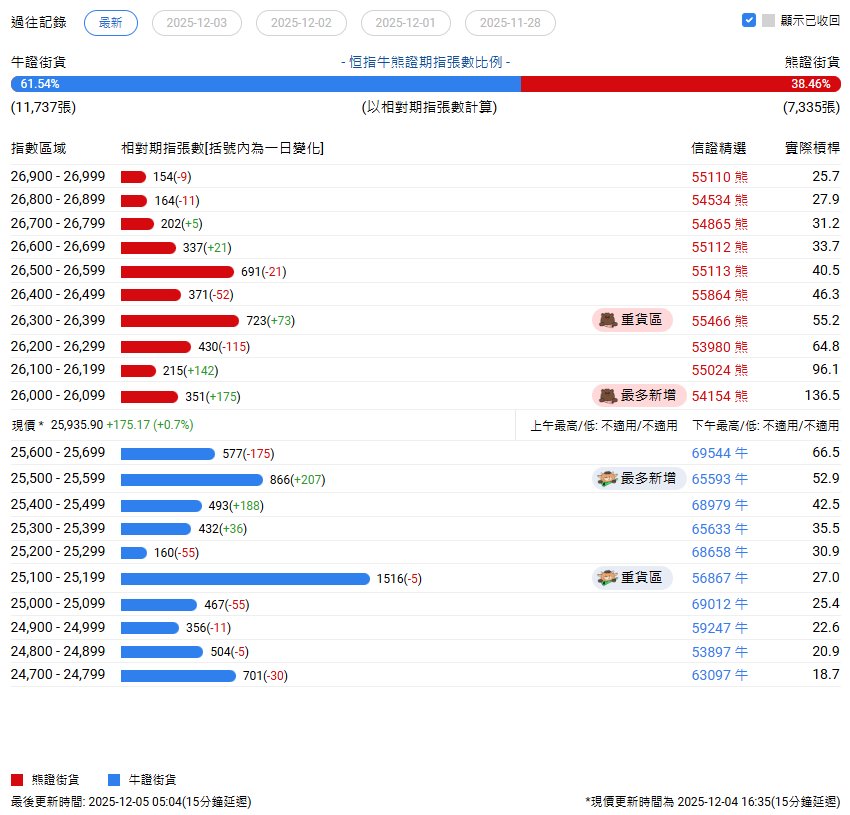
Task: Open the 2025-12-01 history record
Action: pyautogui.click(x=405, y=23)
